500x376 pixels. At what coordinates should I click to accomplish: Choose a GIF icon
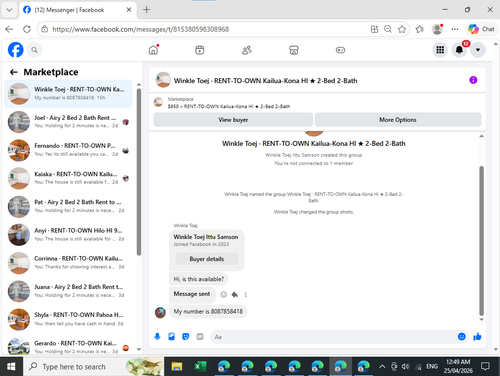click(200, 337)
